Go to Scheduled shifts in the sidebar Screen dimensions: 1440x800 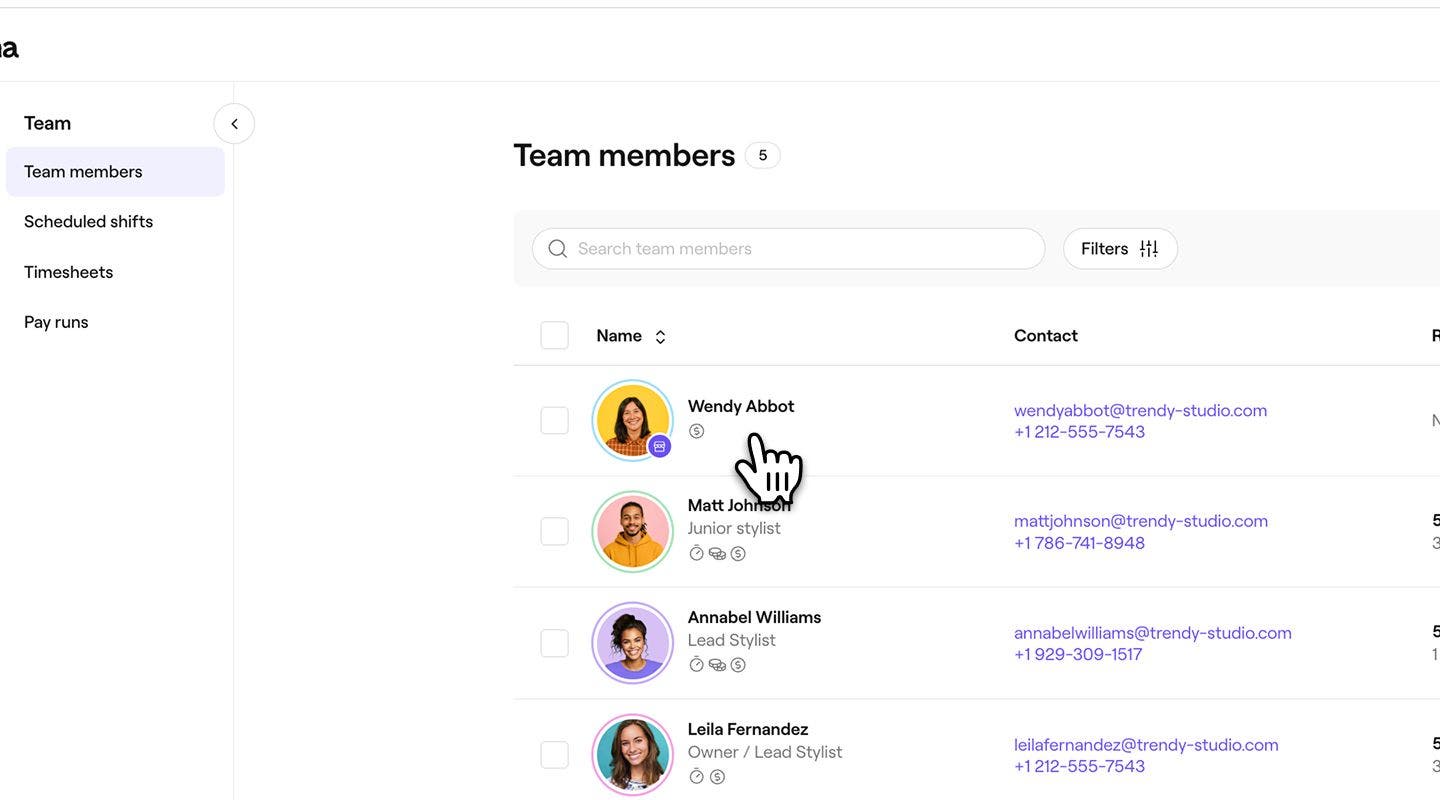(x=88, y=222)
